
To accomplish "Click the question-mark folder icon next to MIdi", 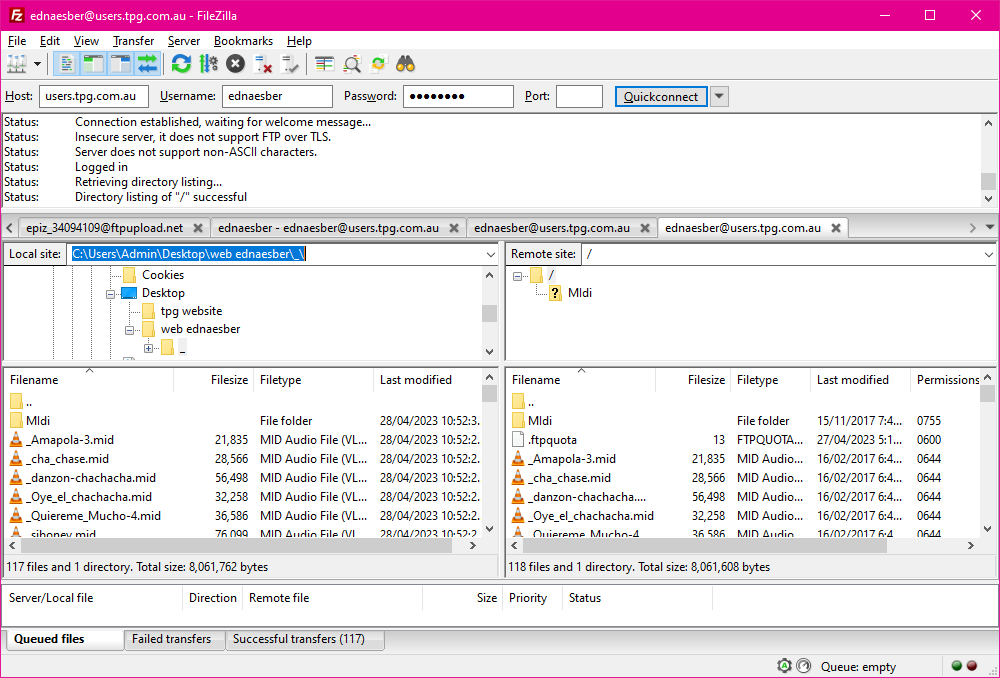I will point(555,293).
